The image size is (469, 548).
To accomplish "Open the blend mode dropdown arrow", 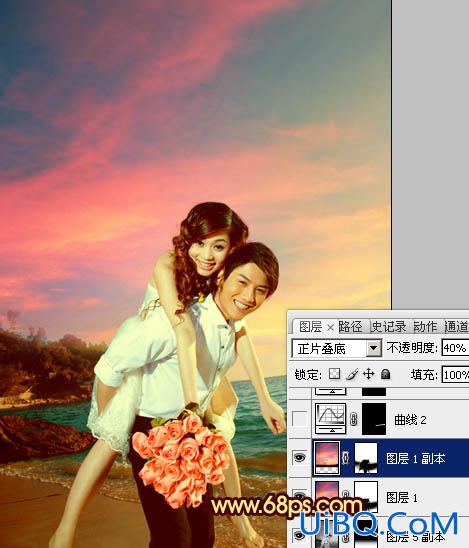I will [x=374, y=348].
